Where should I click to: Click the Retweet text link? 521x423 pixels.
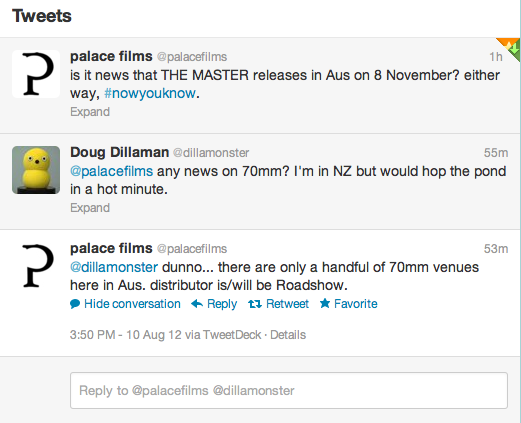click(x=287, y=304)
